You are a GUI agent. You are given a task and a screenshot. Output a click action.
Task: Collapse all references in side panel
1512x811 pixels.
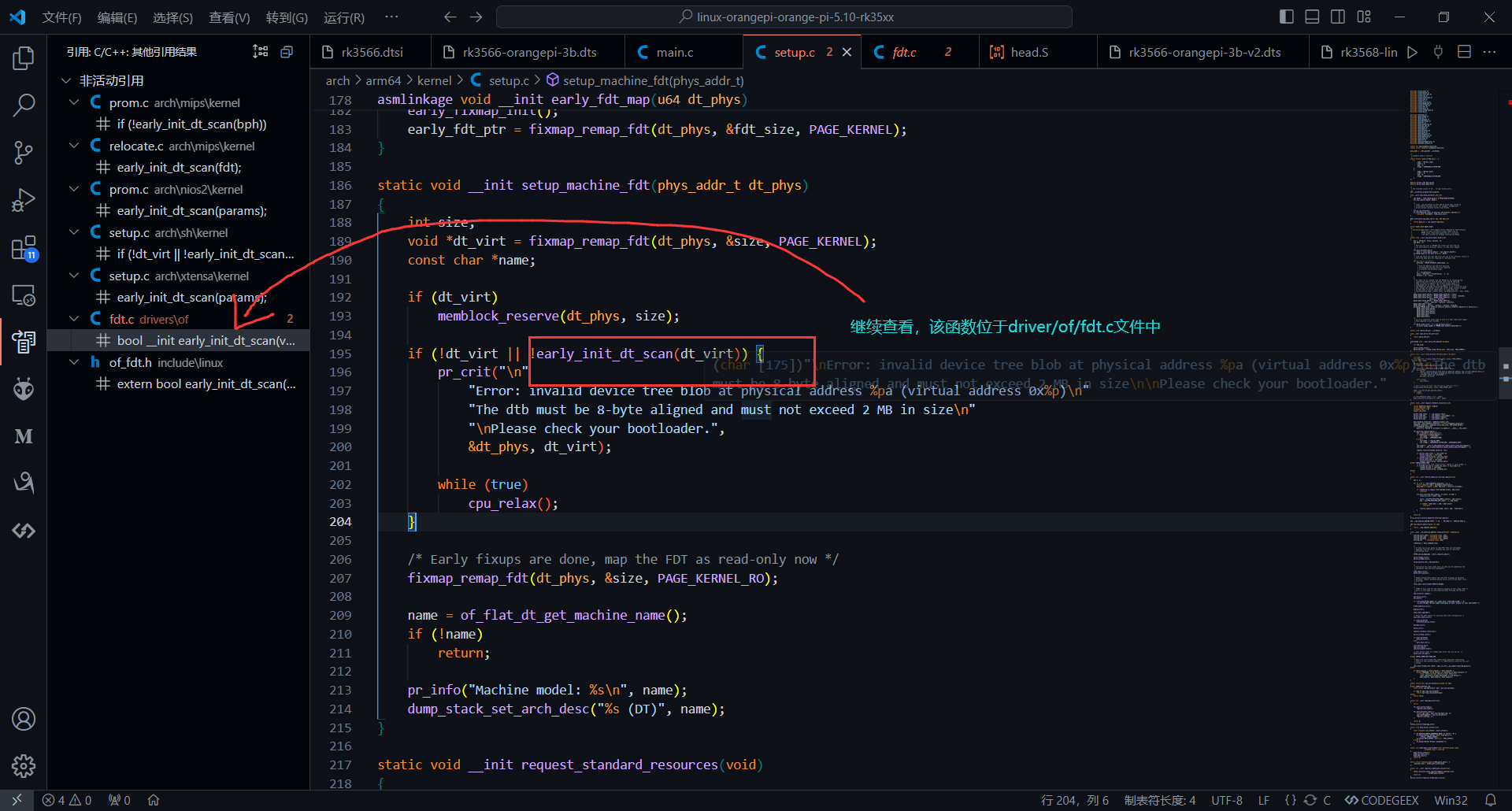pyautogui.click(x=287, y=52)
